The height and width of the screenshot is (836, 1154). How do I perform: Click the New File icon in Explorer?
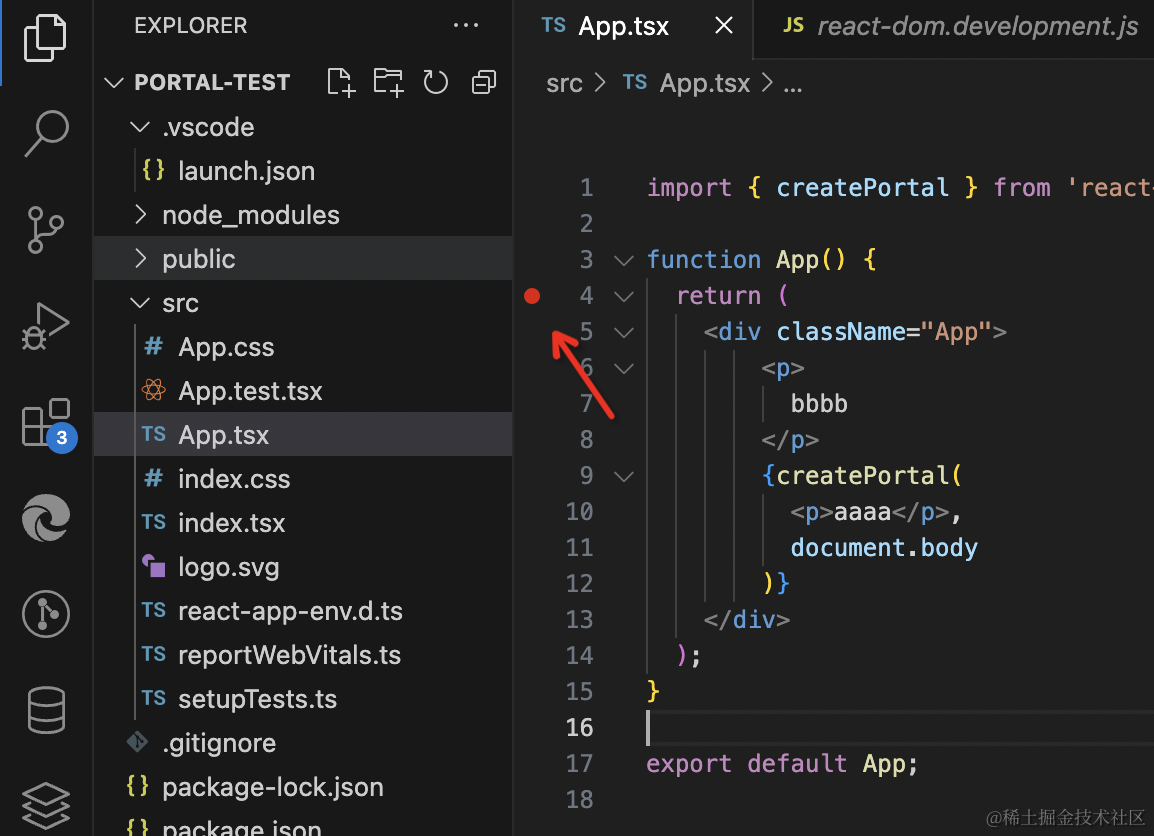(340, 82)
